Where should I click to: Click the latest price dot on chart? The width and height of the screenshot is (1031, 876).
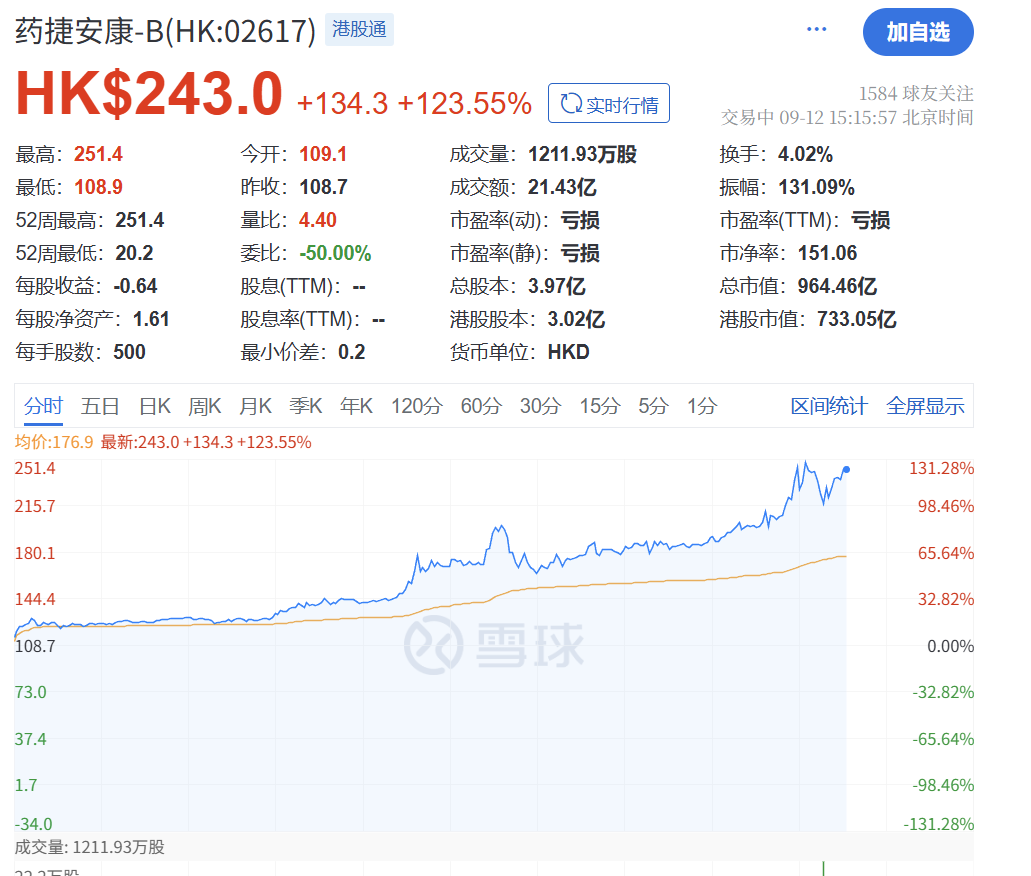point(846,469)
